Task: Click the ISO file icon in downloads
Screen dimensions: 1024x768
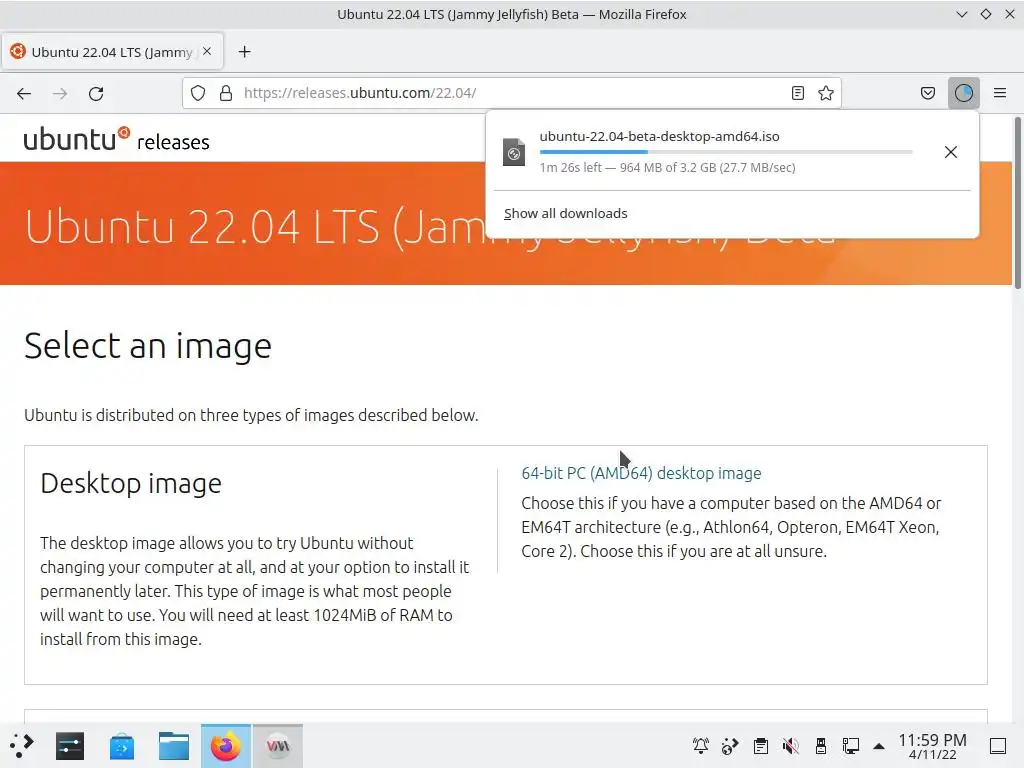Action: [x=514, y=152]
